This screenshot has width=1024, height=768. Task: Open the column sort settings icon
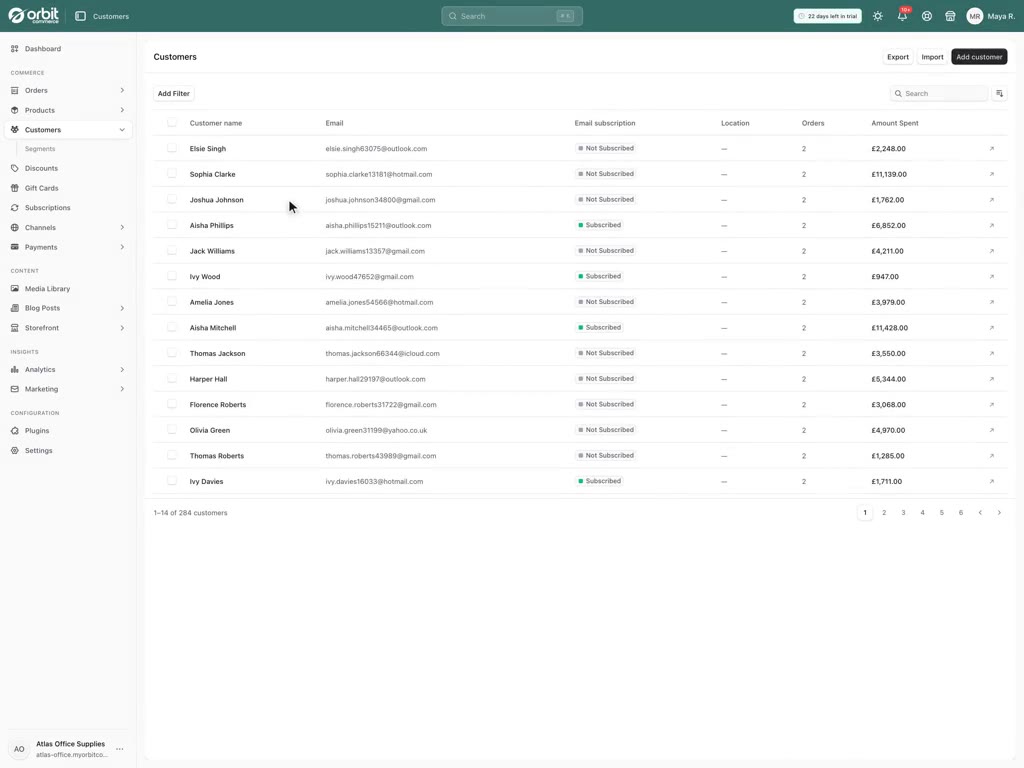(x=999, y=93)
